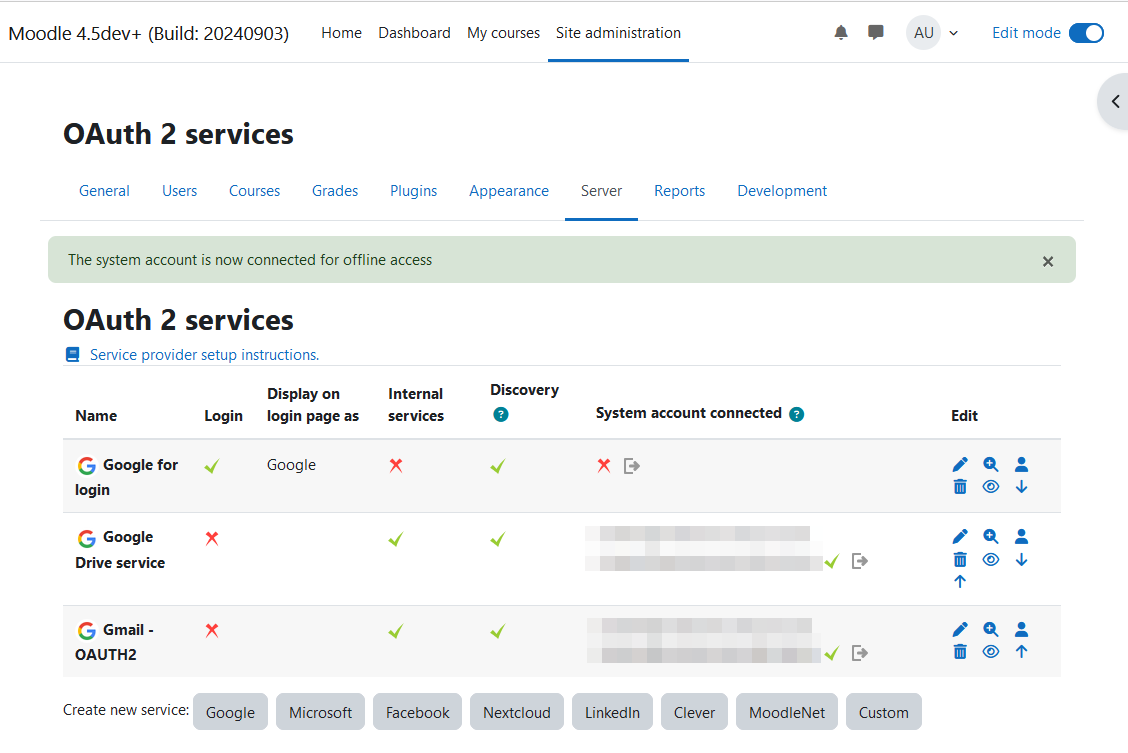Move Google Drive service up

[x=960, y=581]
